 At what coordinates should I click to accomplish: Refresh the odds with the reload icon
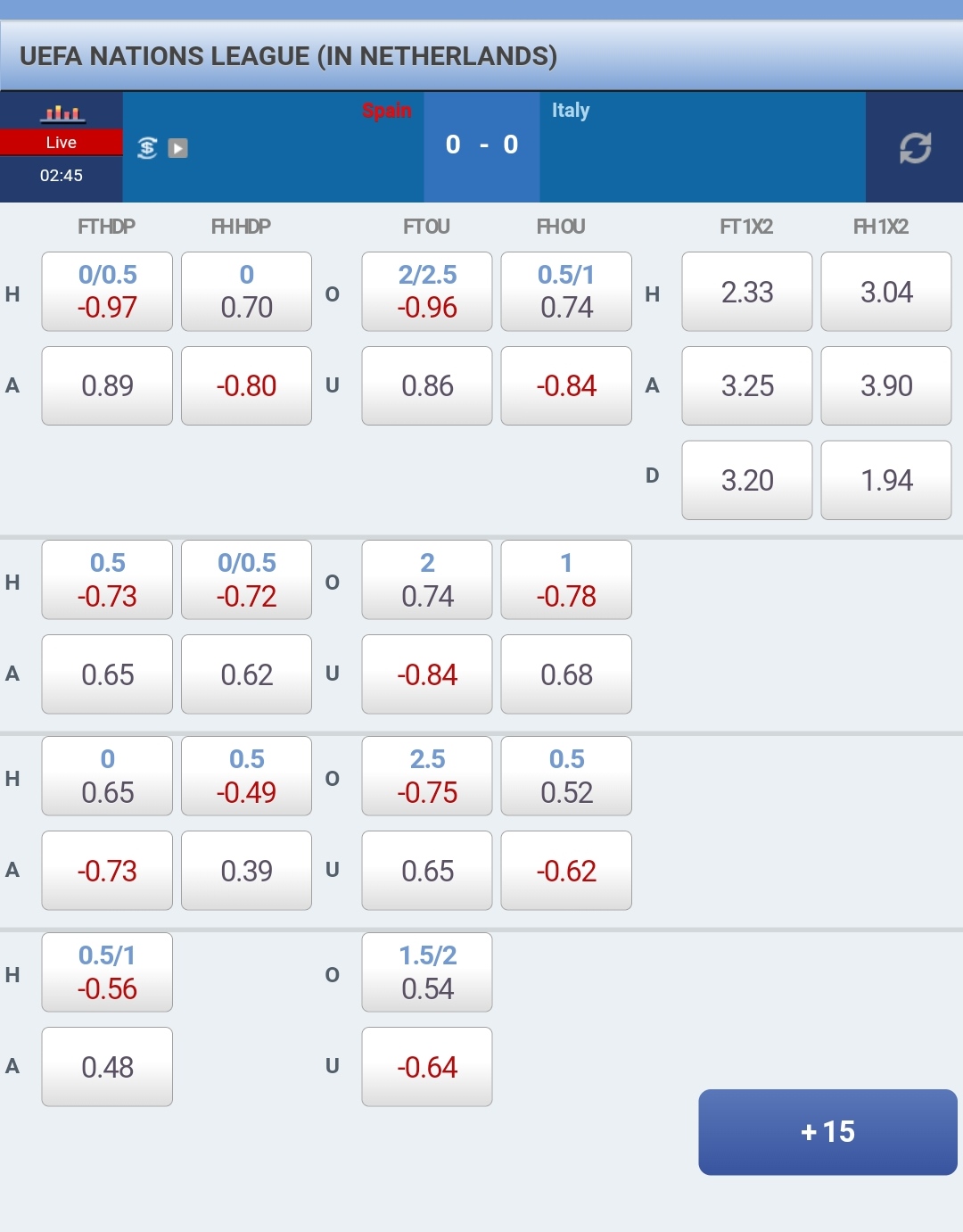point(915,148)
